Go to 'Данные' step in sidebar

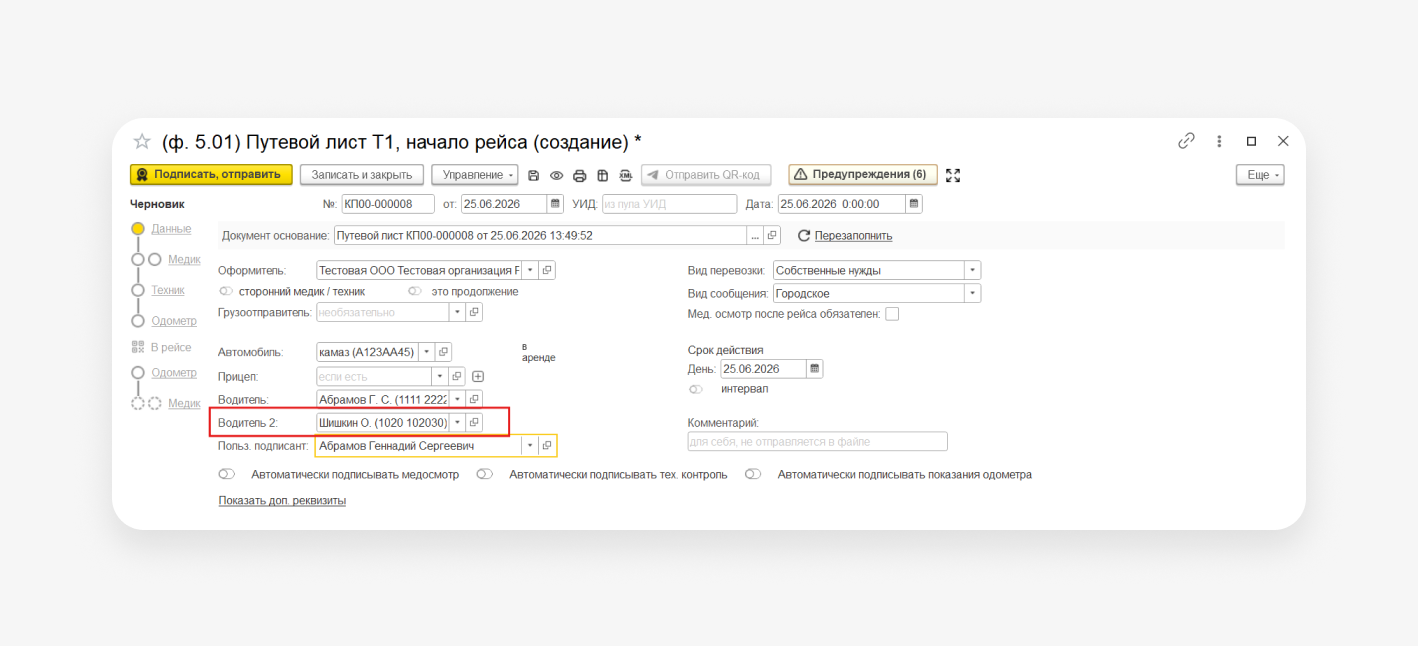[171, 229]
